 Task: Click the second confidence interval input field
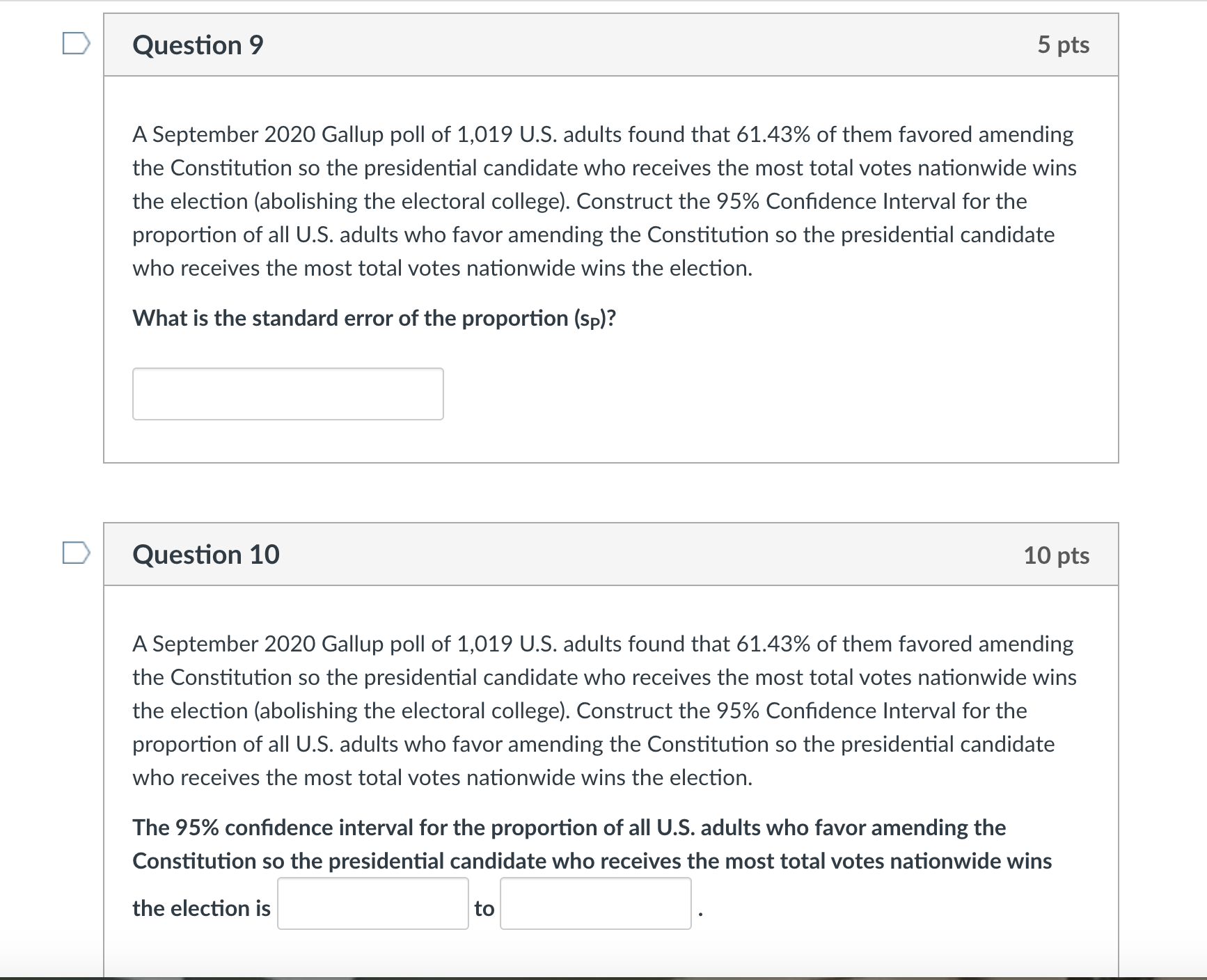[x=595, y=905]
